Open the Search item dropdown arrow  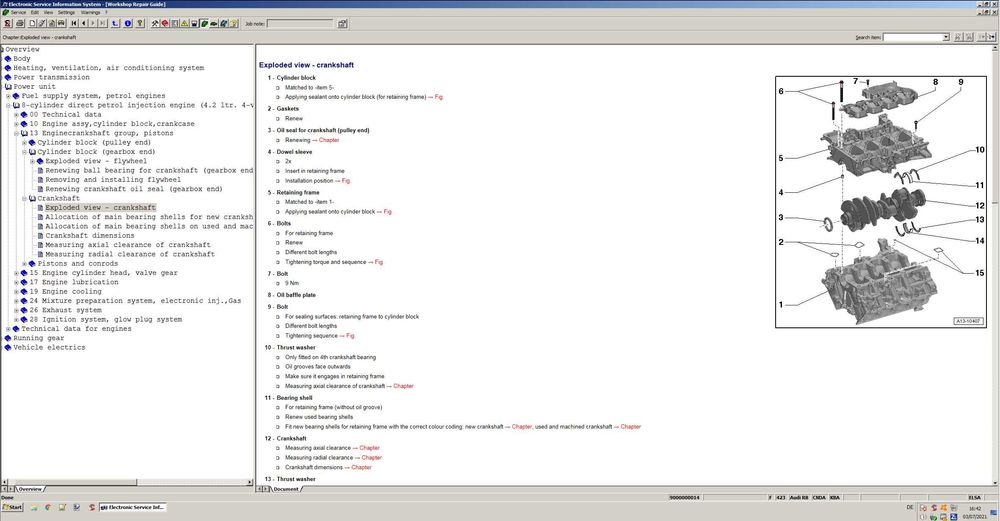point(946,37)
